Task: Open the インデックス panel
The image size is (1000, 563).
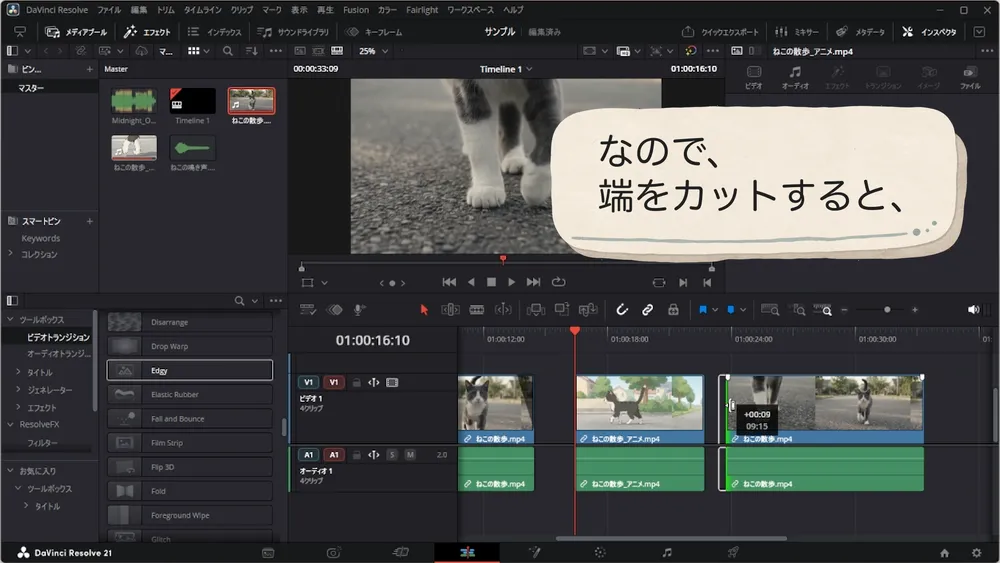Action: pyautogui.click(x=214, y=32)
